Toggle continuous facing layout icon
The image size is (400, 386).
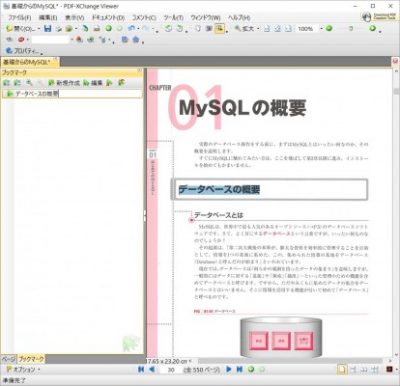(375, 369)
